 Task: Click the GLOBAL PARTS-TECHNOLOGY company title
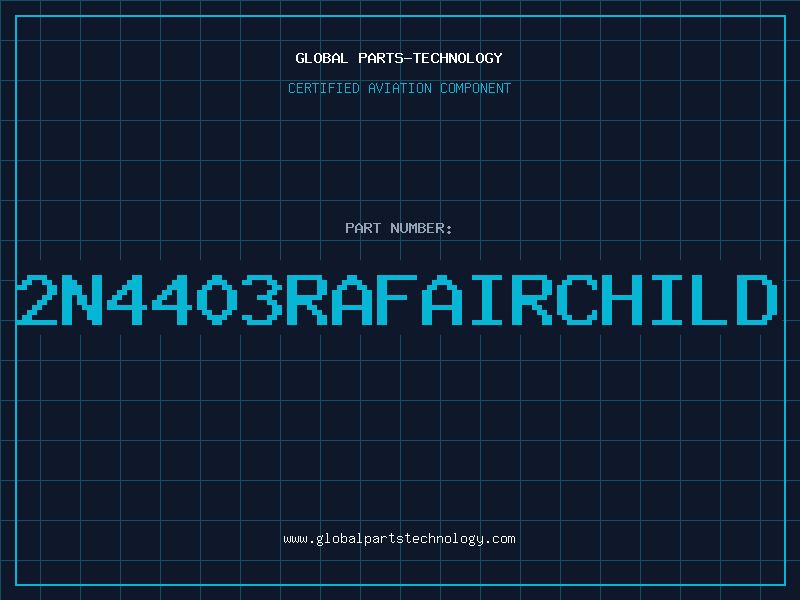[x=399, y=58]
